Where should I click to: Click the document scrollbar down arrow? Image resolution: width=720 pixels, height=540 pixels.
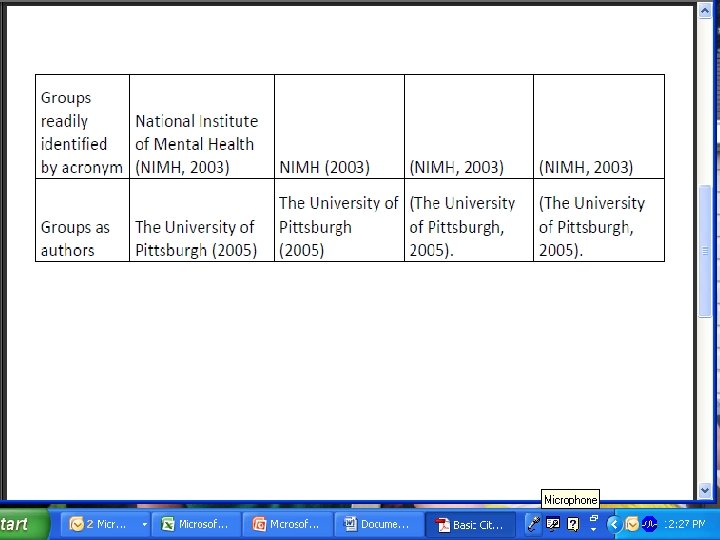tap(705, 490)
